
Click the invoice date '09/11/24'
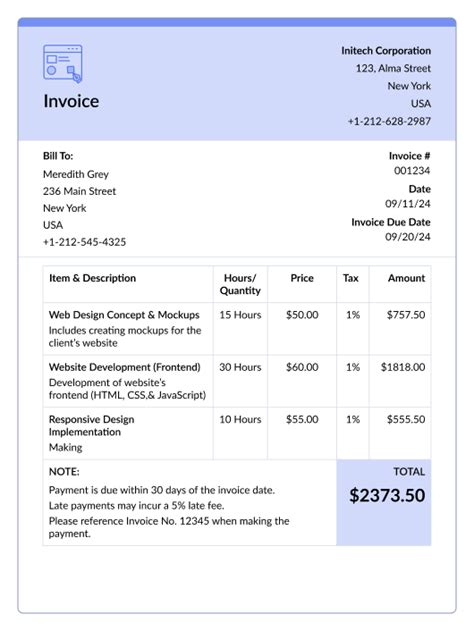408,204
